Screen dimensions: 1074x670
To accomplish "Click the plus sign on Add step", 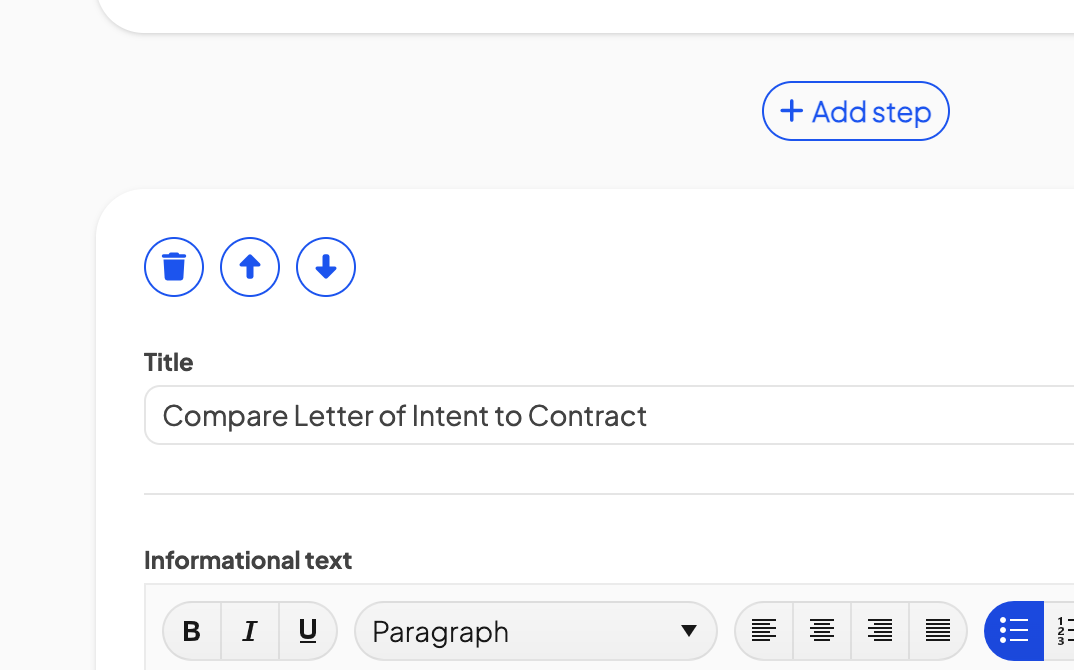I will point(792,110).
